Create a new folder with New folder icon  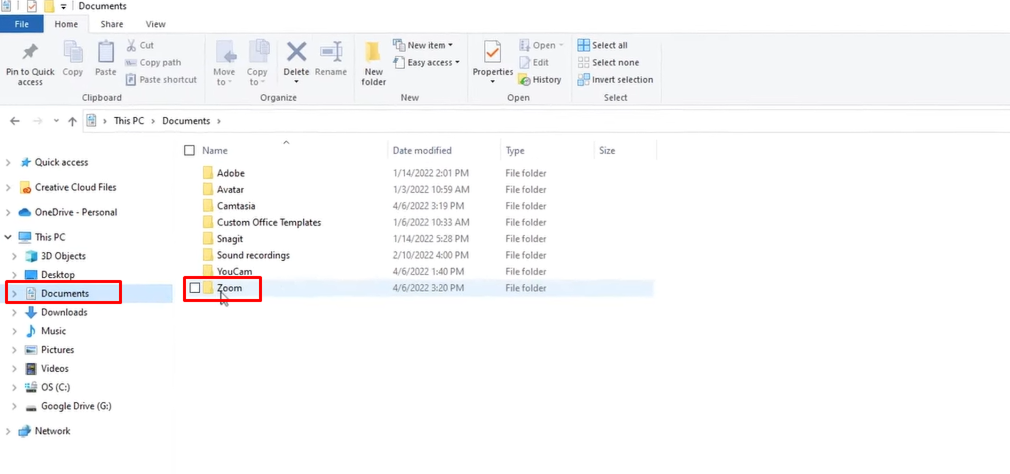click(x=374, y=54)
